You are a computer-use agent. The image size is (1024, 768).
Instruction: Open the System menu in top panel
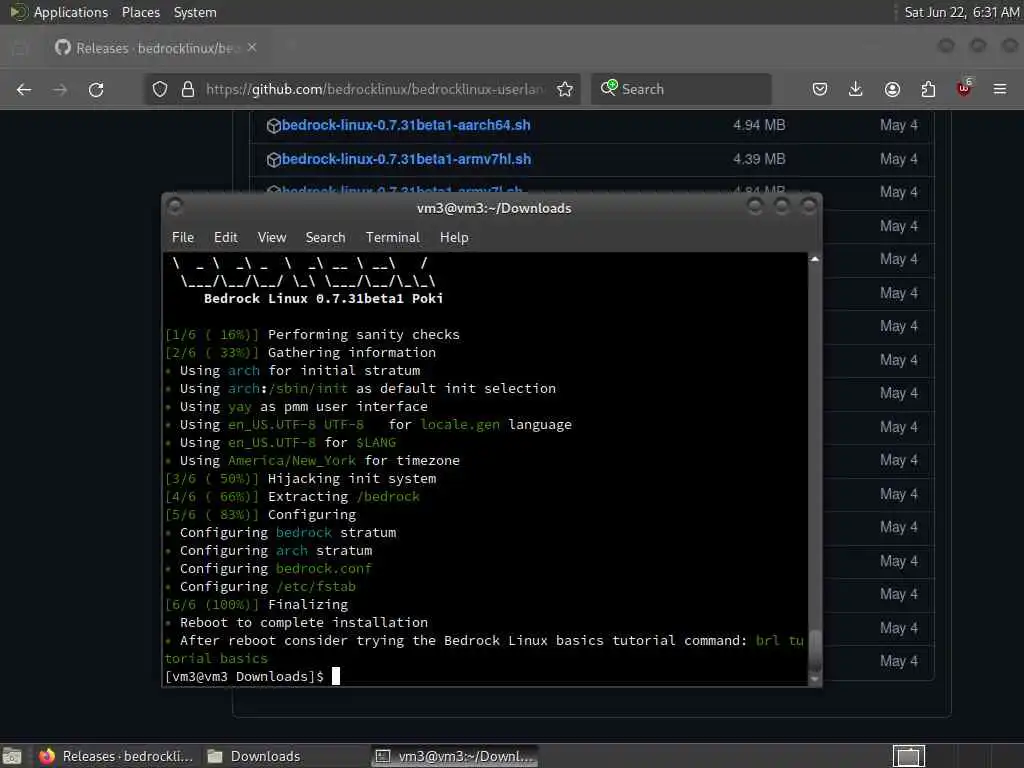pos(195,12)
